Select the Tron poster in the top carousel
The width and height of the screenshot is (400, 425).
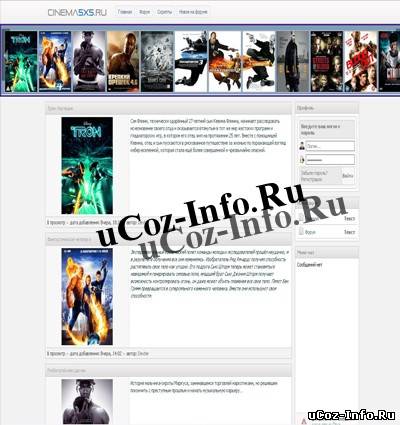click(21, 61)
